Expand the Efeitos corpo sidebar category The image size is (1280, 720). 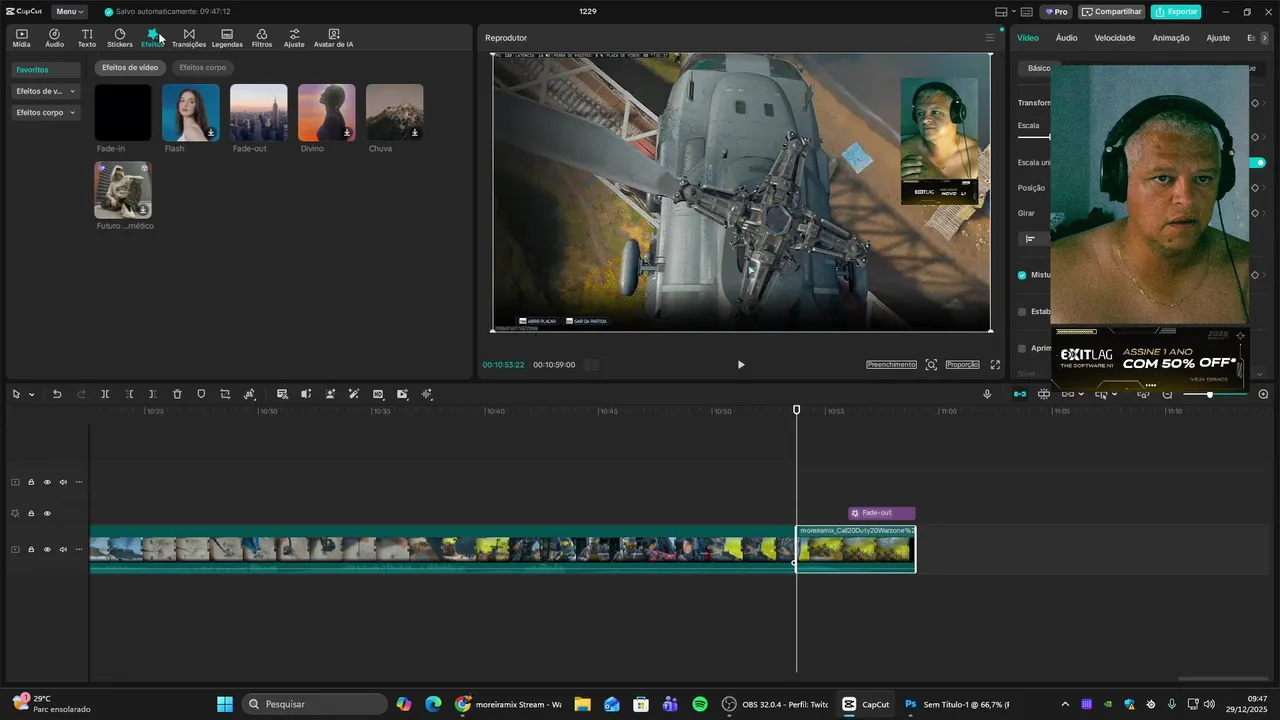pyautogui.click(x=46, y=113)
